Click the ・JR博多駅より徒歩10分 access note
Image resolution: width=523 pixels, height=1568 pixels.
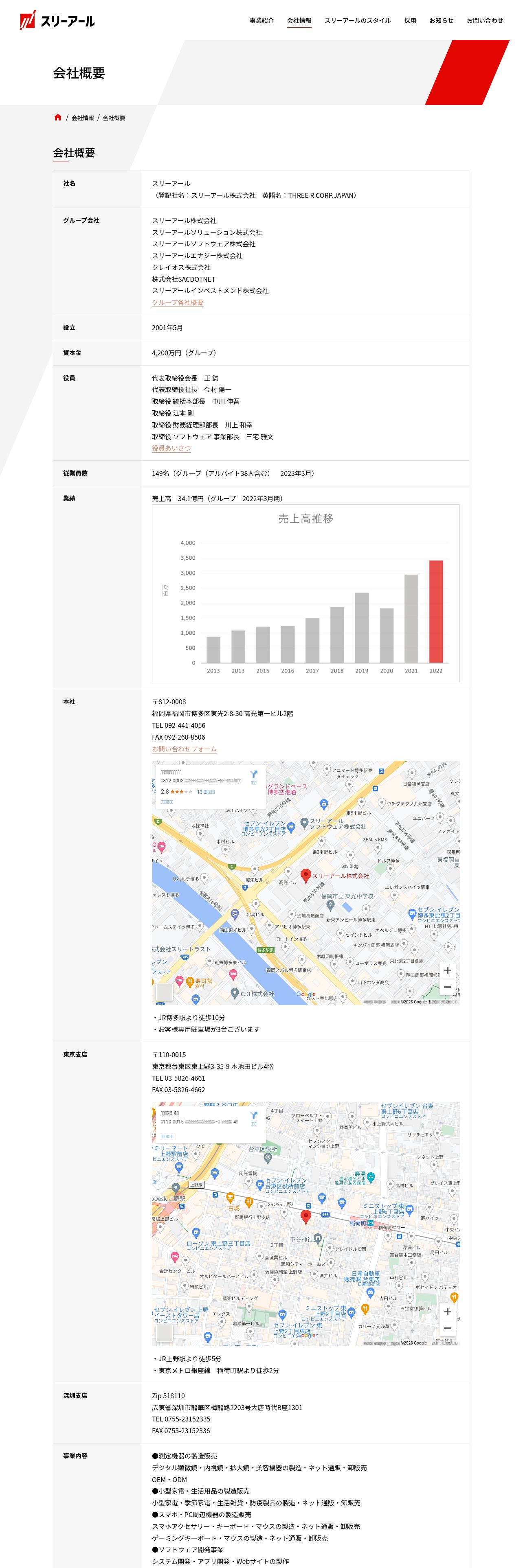pos(189,1018)
